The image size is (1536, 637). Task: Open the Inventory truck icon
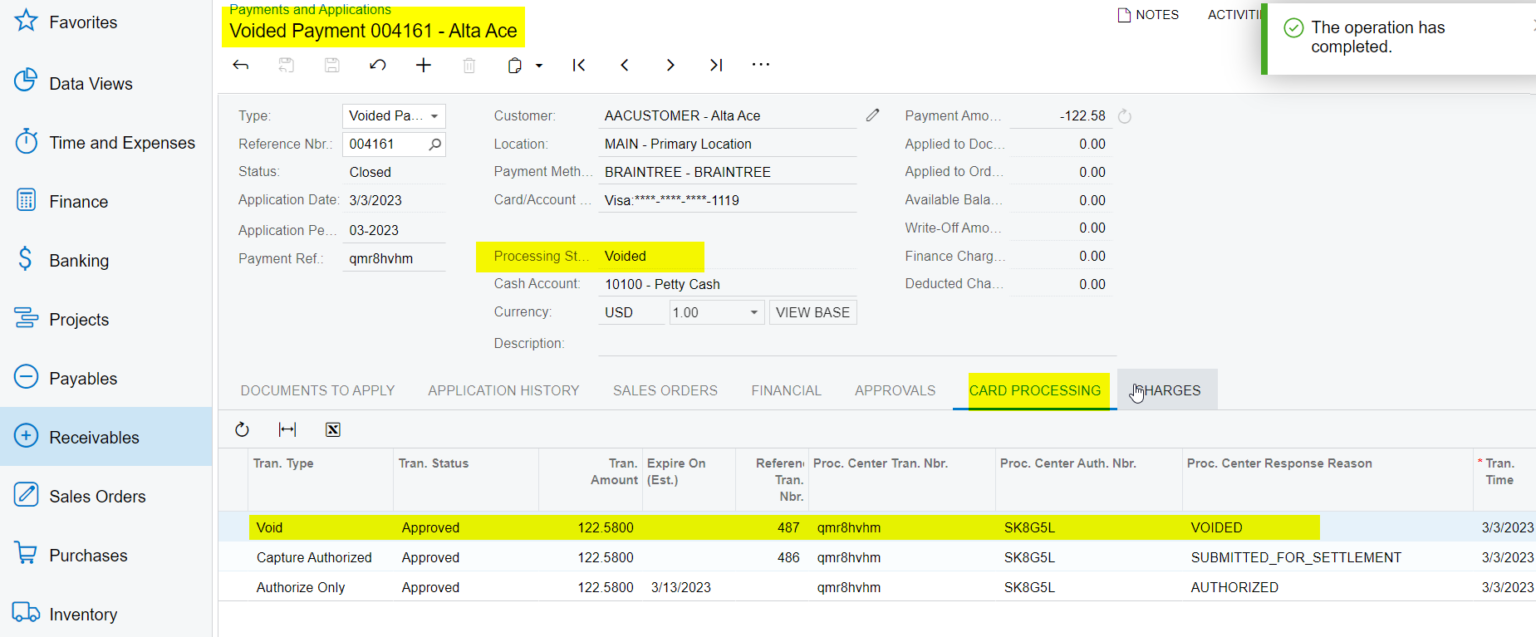(x=26, y=613)
